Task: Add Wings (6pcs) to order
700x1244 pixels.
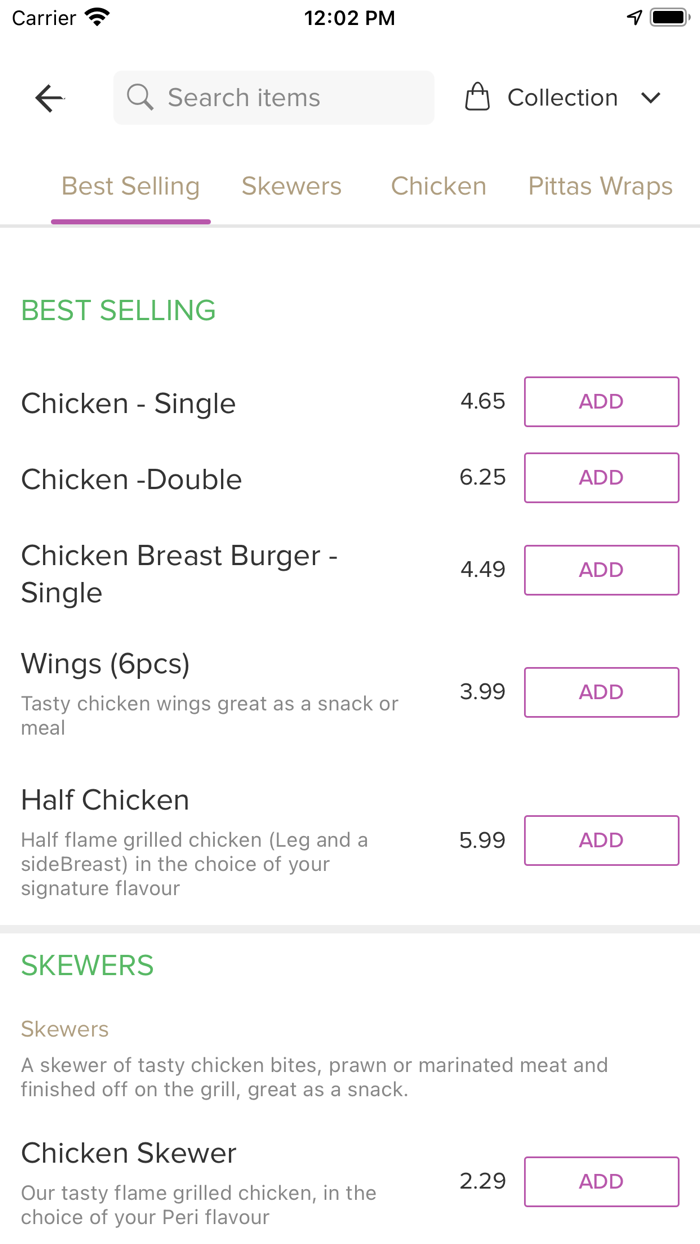Action: click(x=601, y=692)
